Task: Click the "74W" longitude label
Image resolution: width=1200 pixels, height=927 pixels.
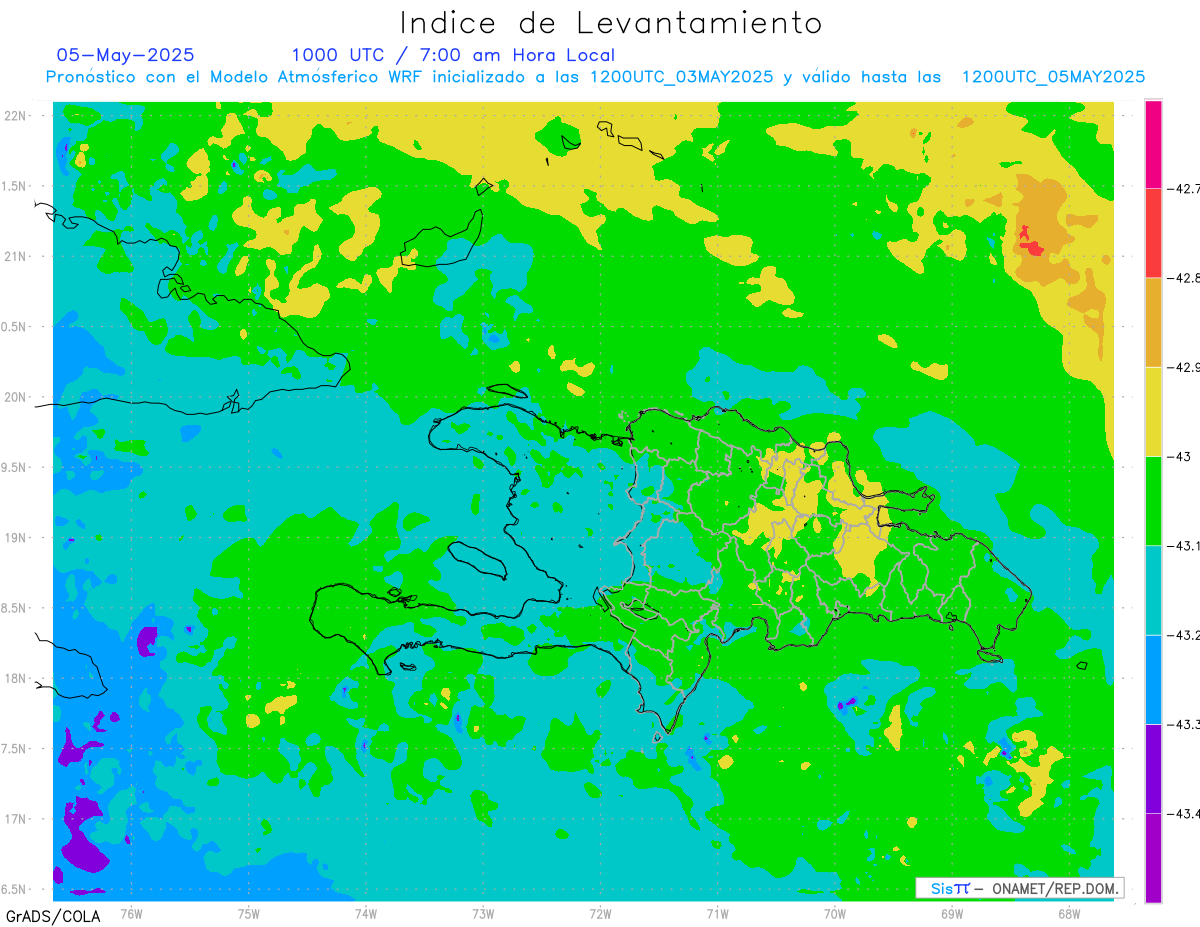Action: (365, 914)
